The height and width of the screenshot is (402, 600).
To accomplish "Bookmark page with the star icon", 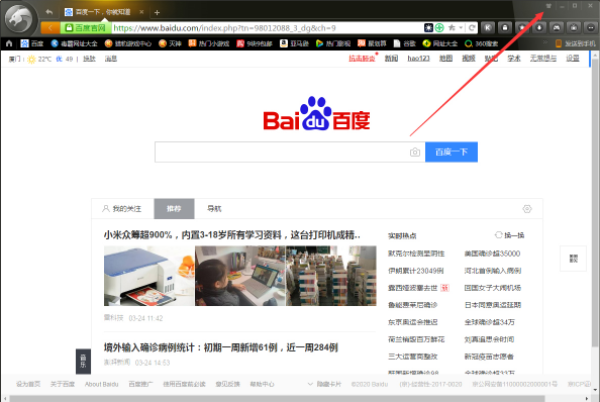I will point(452,28).
